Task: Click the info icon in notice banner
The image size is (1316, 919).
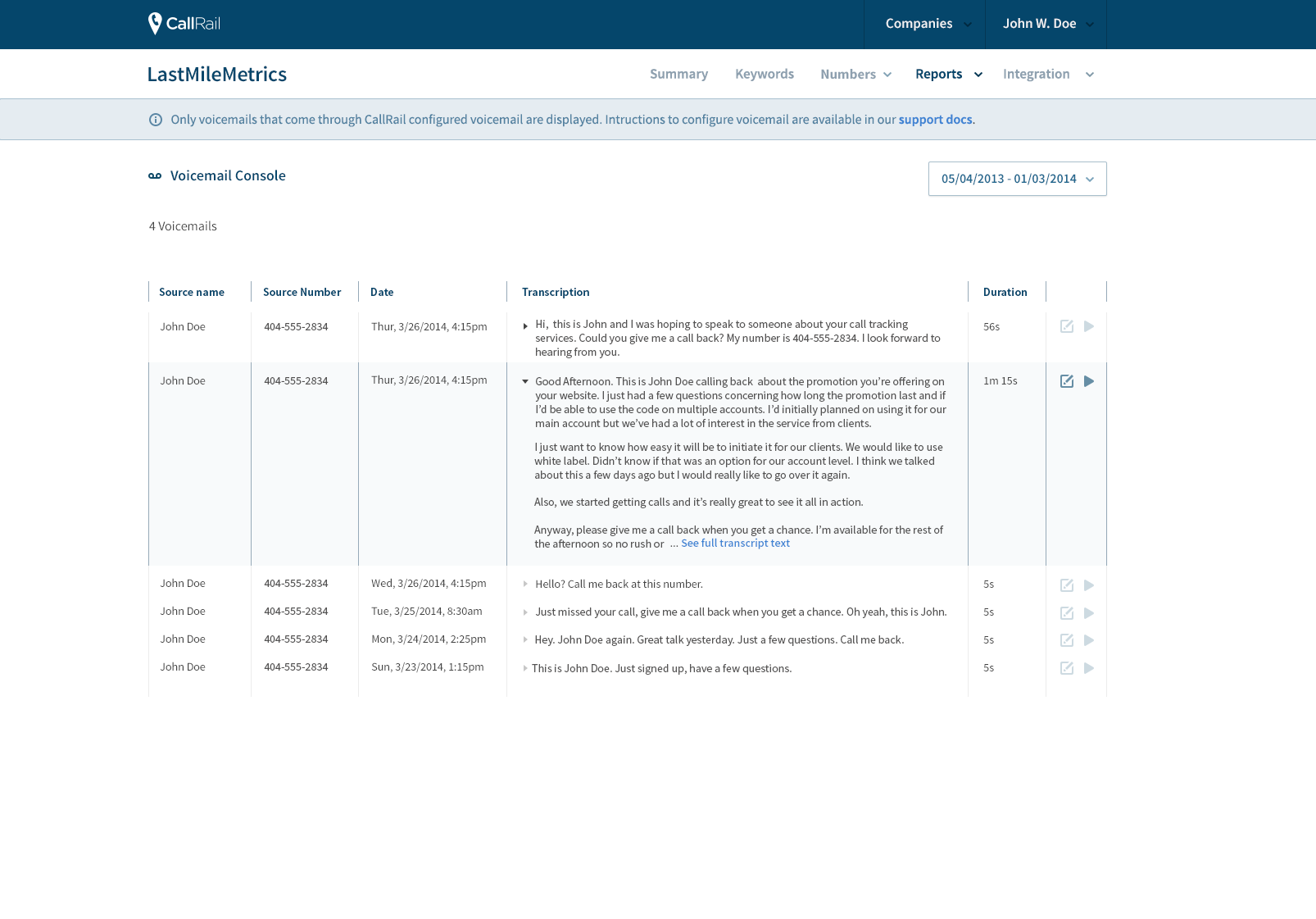Action: click(x=156, y=120)
